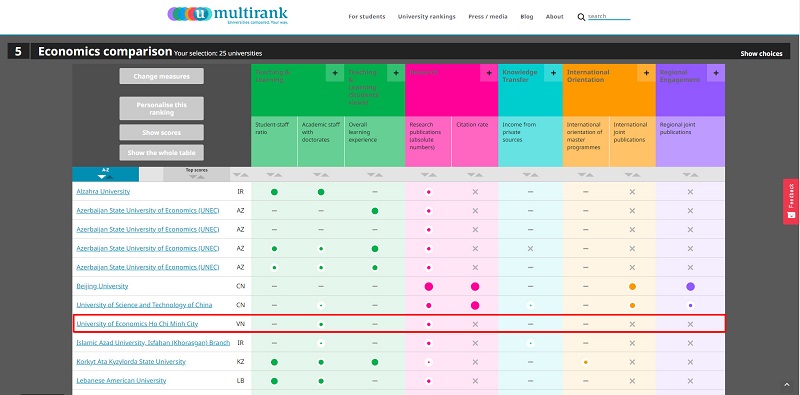800x395 pixels.
Task: Click the U-Multirank logo
Action: click(228, 14)
